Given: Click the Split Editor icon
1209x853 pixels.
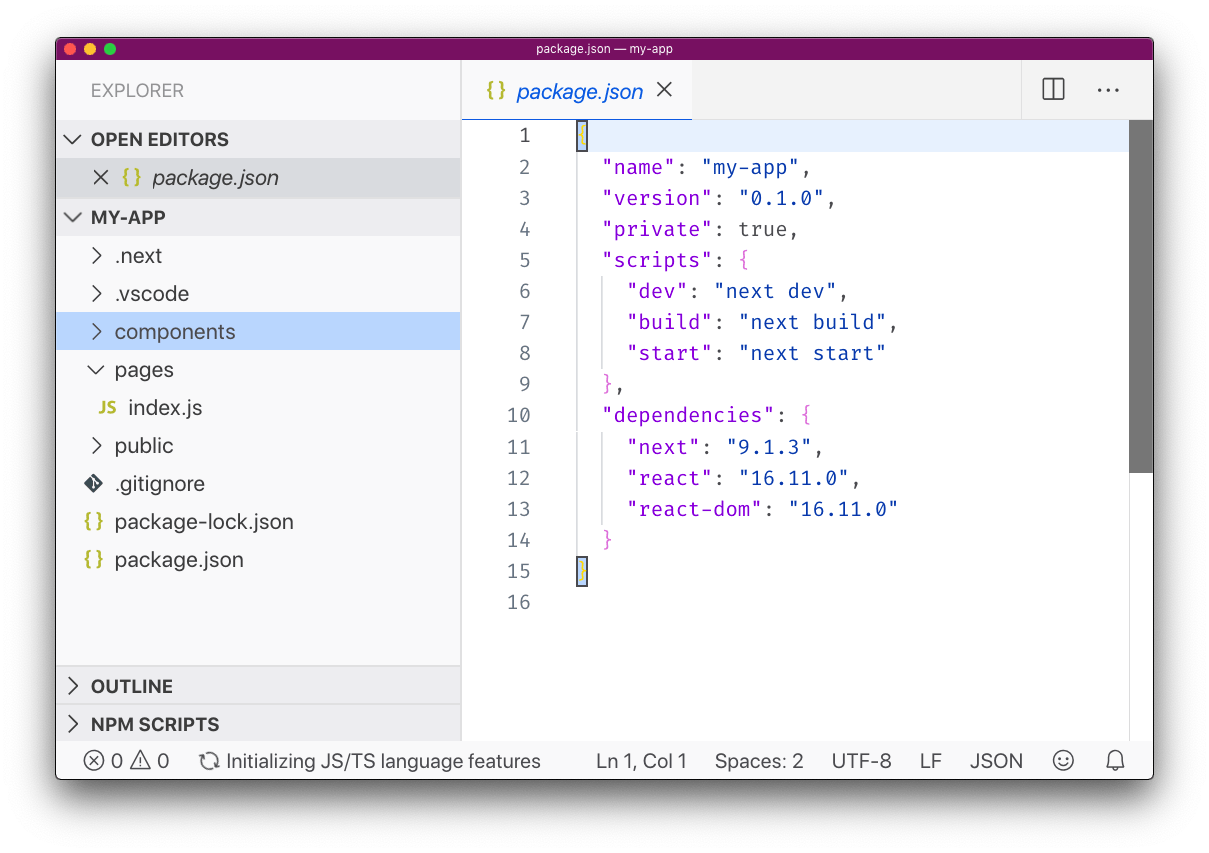Looking at the screenshot, I should point(1052,89).
